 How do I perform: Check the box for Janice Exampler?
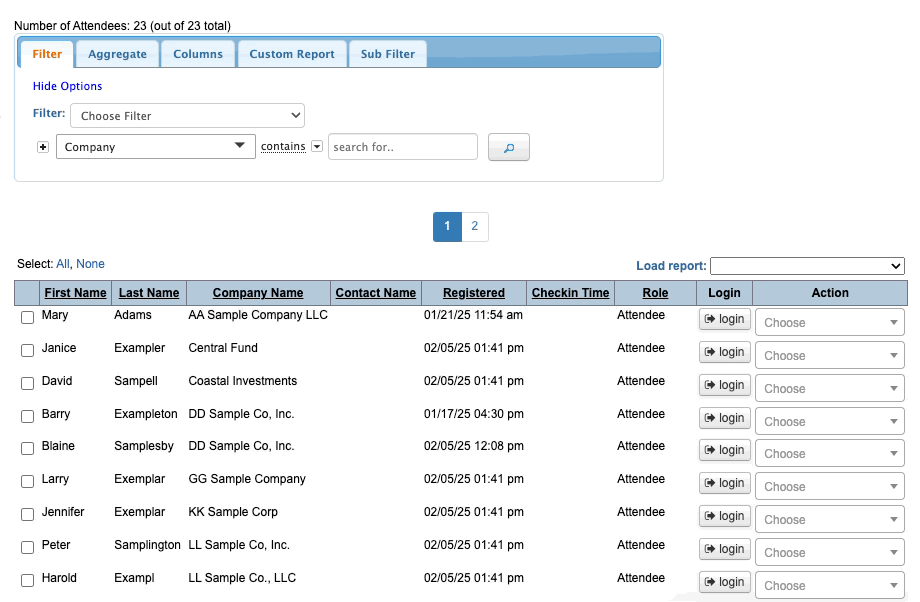coord(28,350)
